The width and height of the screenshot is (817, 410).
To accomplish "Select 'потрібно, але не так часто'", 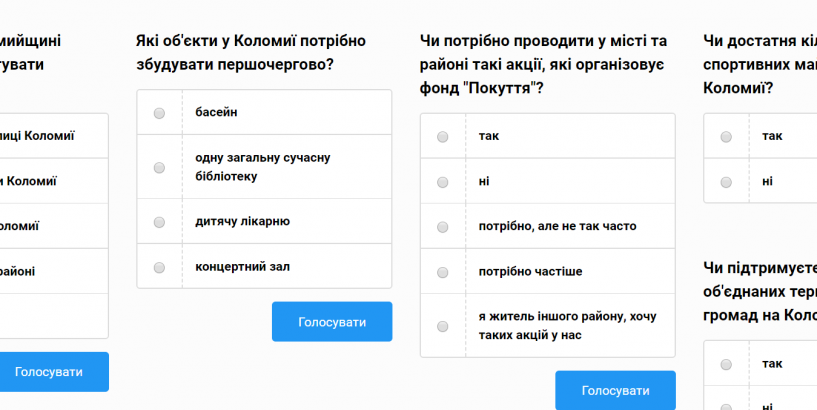I will (443, 227).
